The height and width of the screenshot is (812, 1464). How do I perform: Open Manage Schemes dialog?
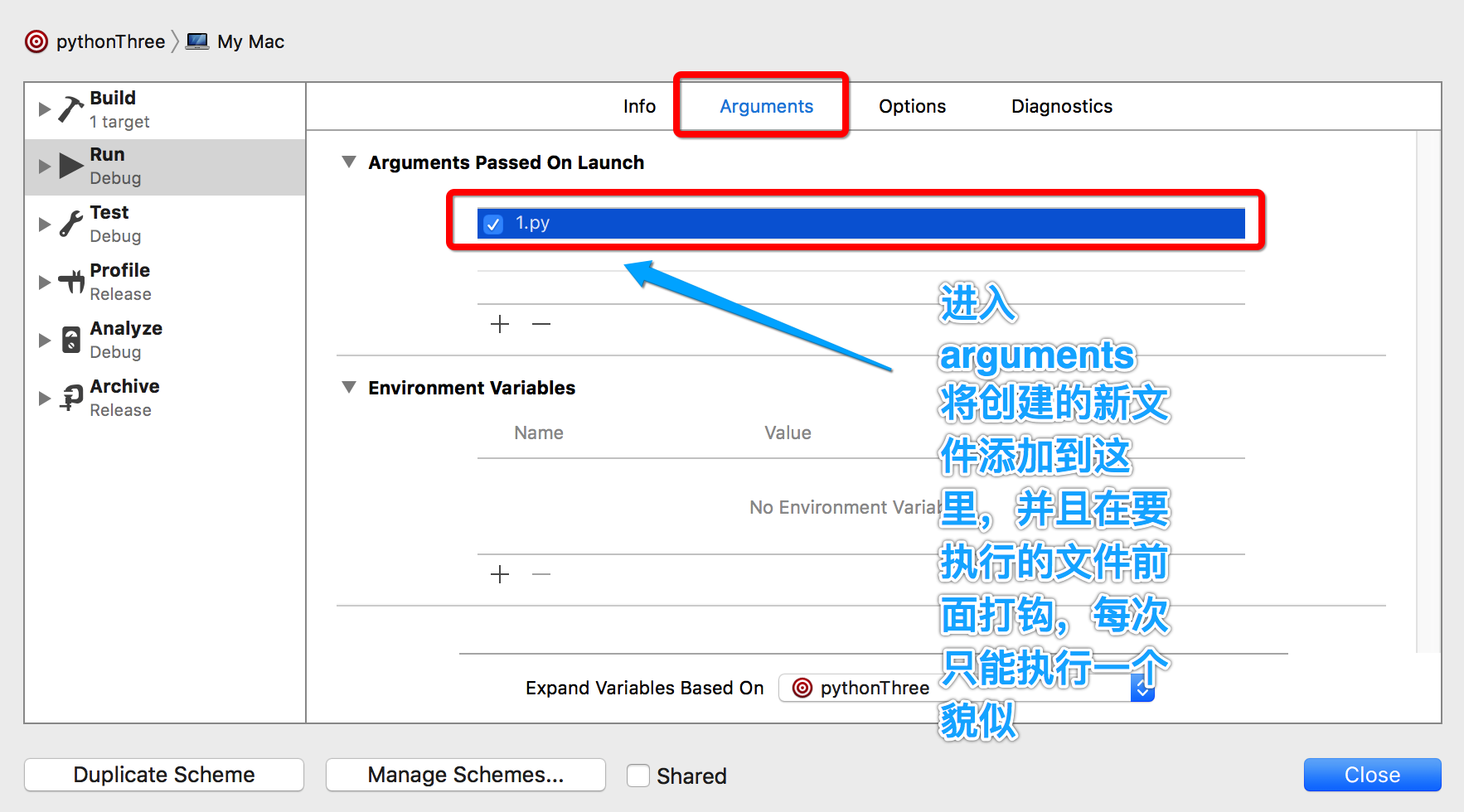coord(466,775)
